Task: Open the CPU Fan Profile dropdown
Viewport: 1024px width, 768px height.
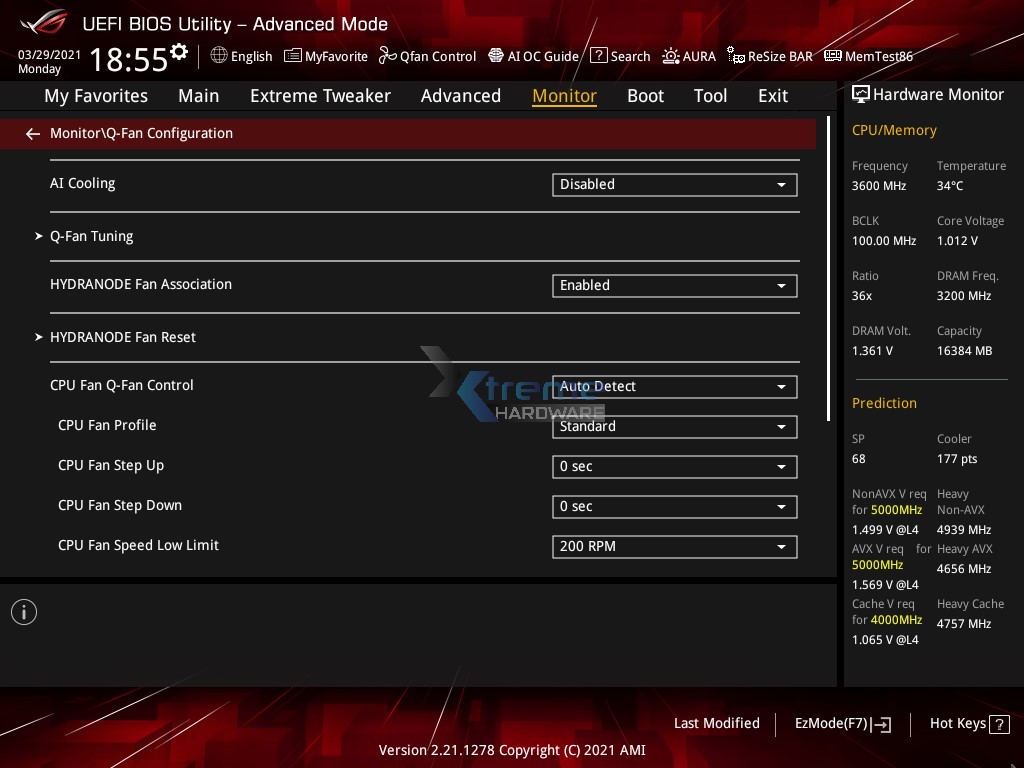Action: tap(674, 426)
